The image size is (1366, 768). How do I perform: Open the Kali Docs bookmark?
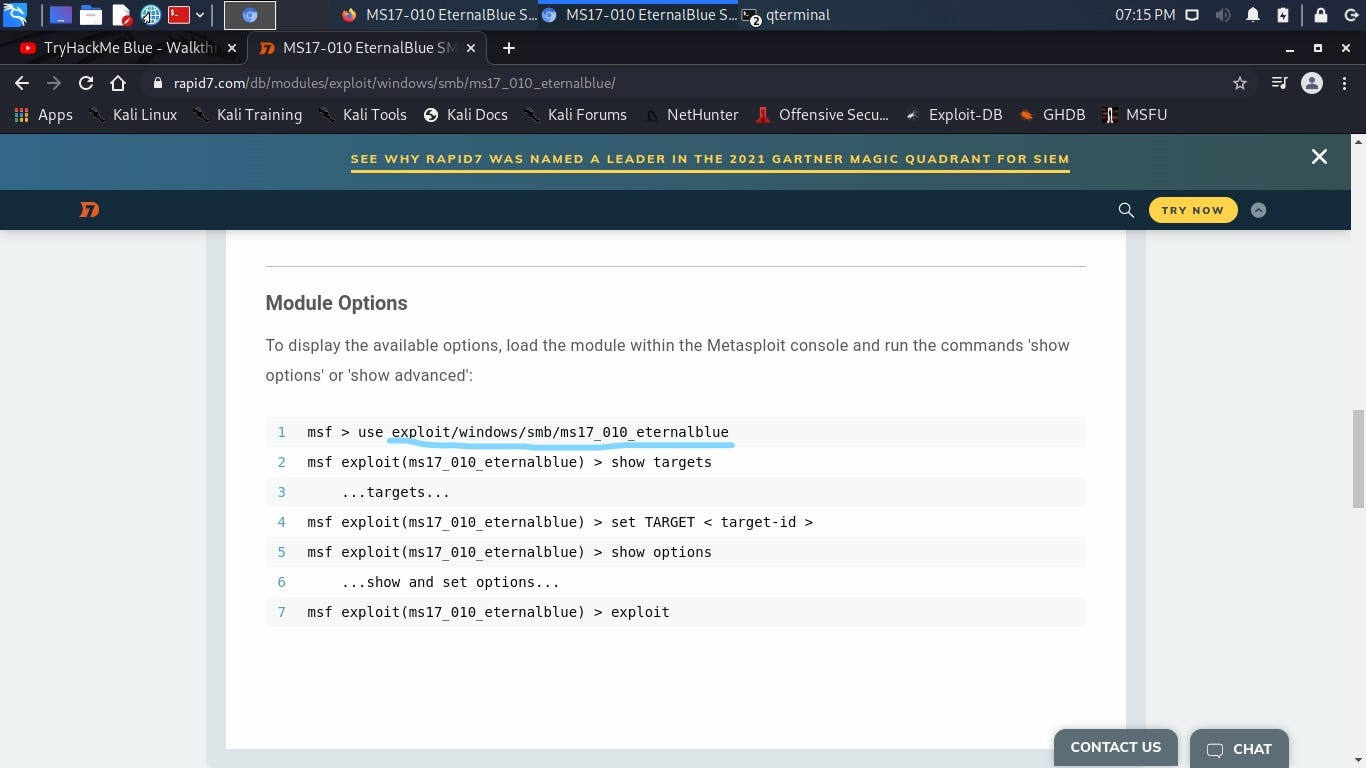[x=466, y=115]
